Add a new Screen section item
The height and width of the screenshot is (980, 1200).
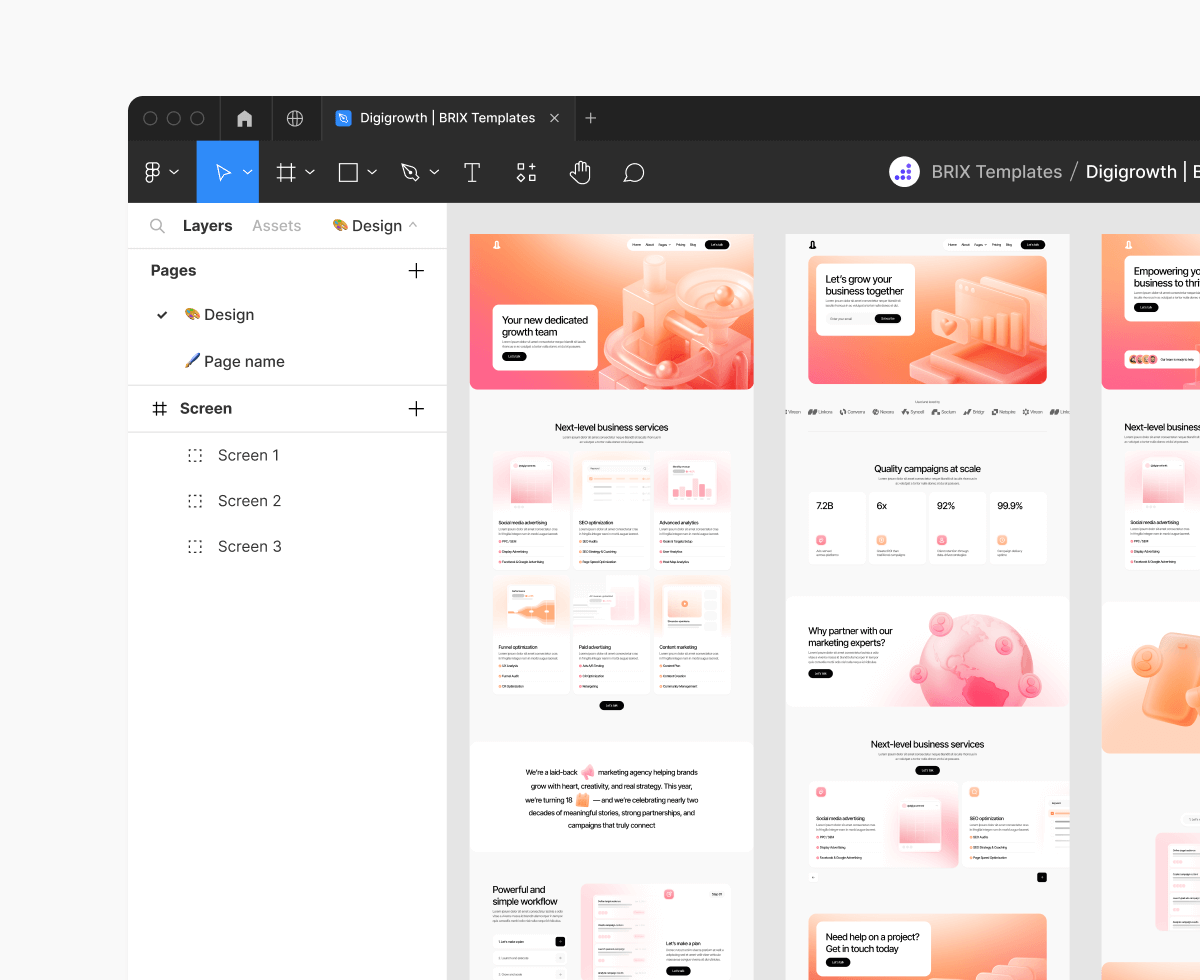[417, 409]
